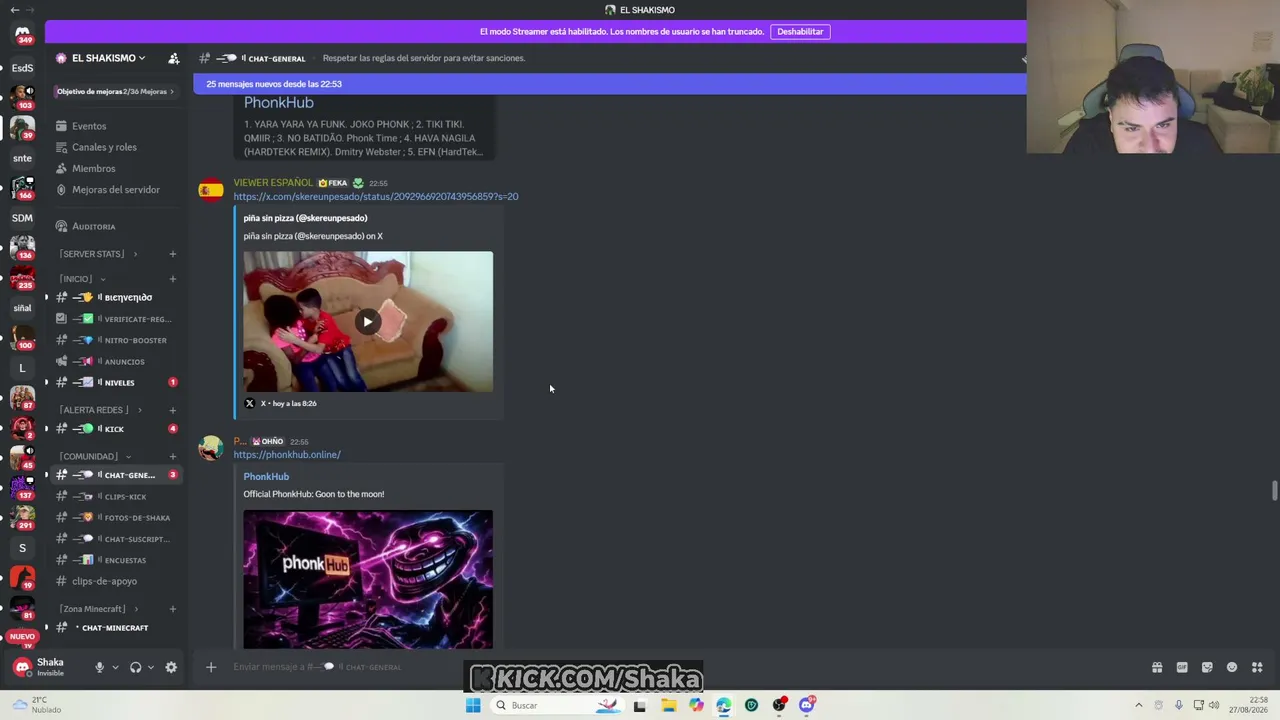The image size is (1280, 720).
Task: Deafen with the headphones button
Action: tap(135, 667)
